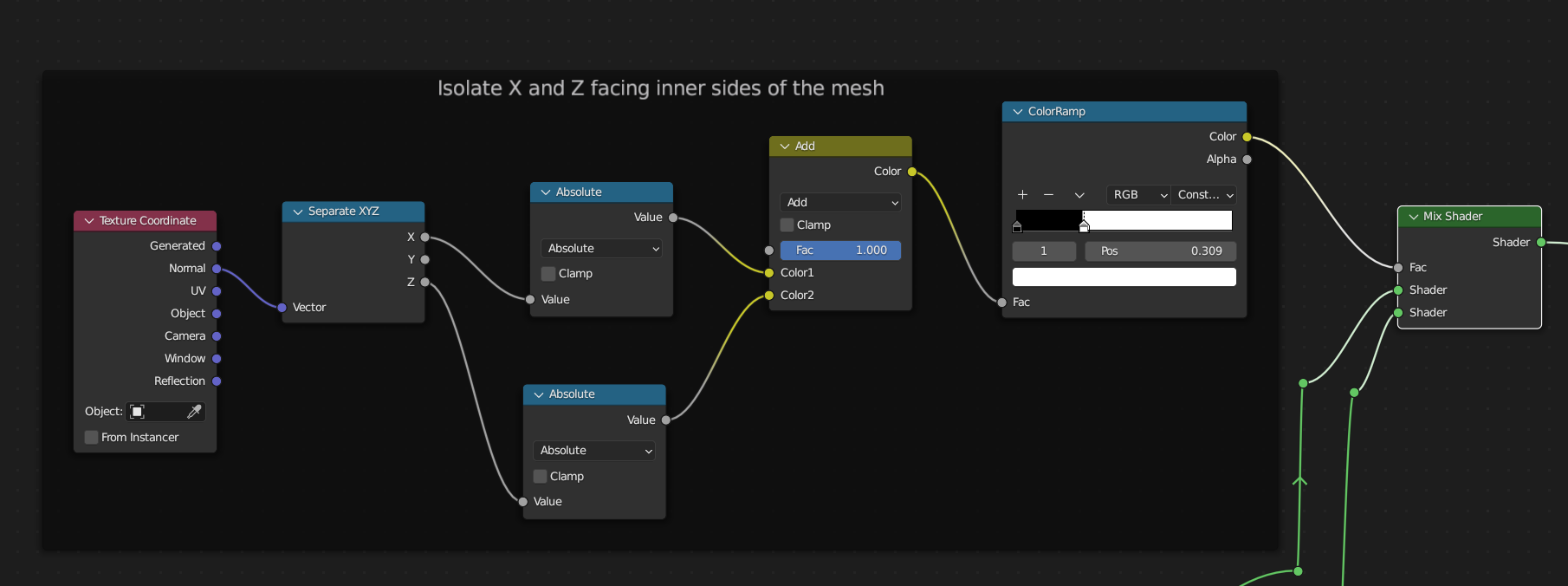Click the Generated output socket
Viewport: 1568px width, 586px height.
[x=217, y=246]
